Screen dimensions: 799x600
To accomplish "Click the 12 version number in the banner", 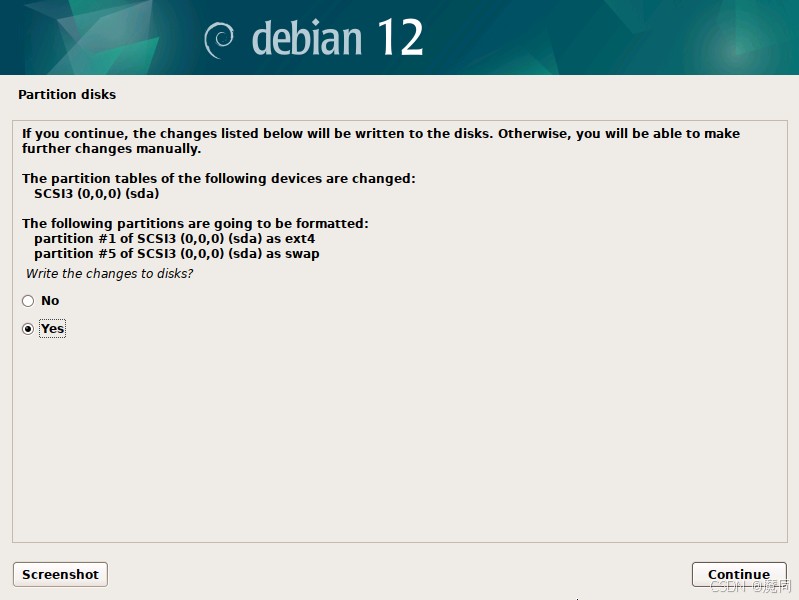I will point(401,37).
